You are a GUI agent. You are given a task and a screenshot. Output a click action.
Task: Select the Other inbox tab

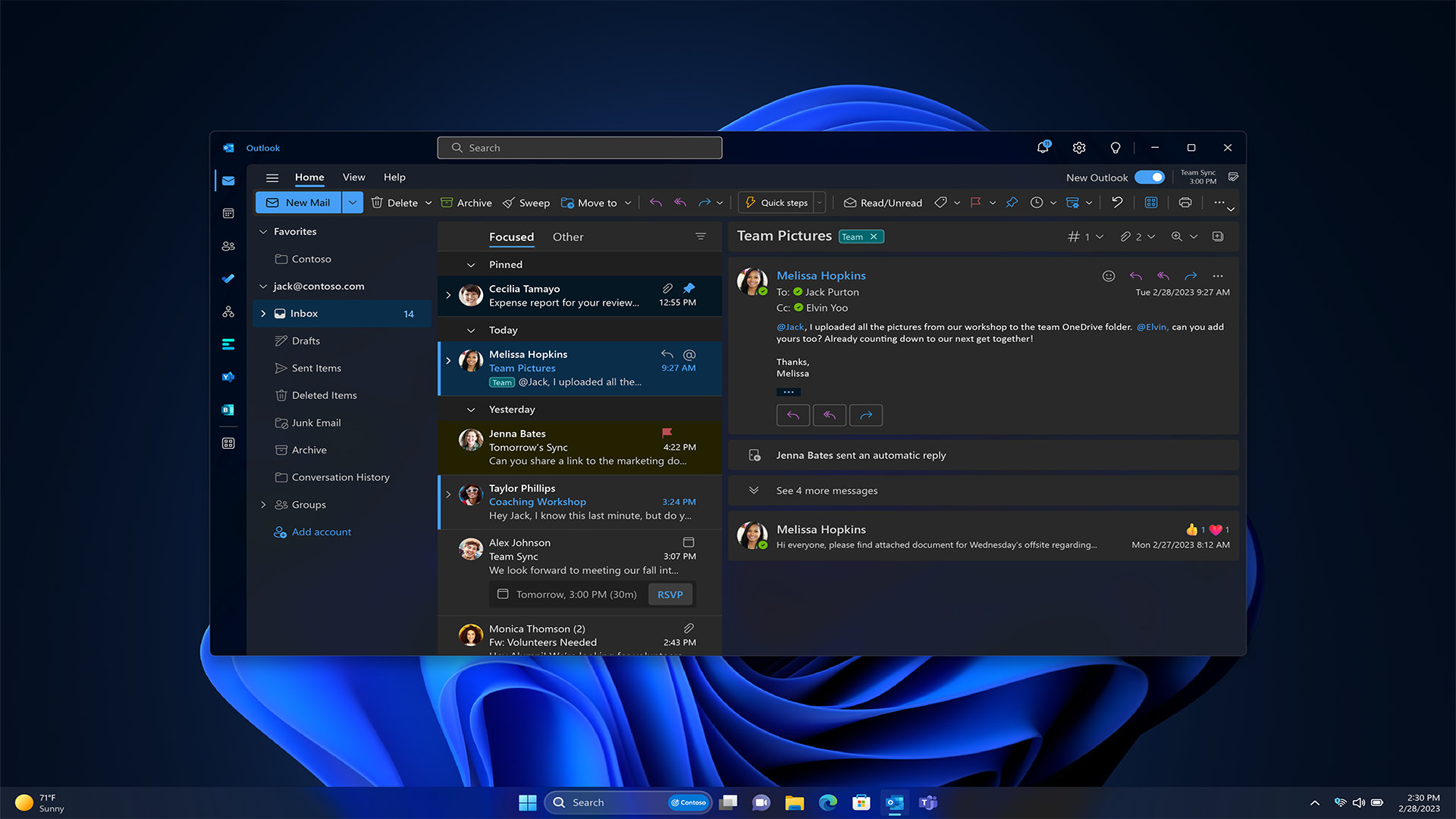tap(568, 237)
